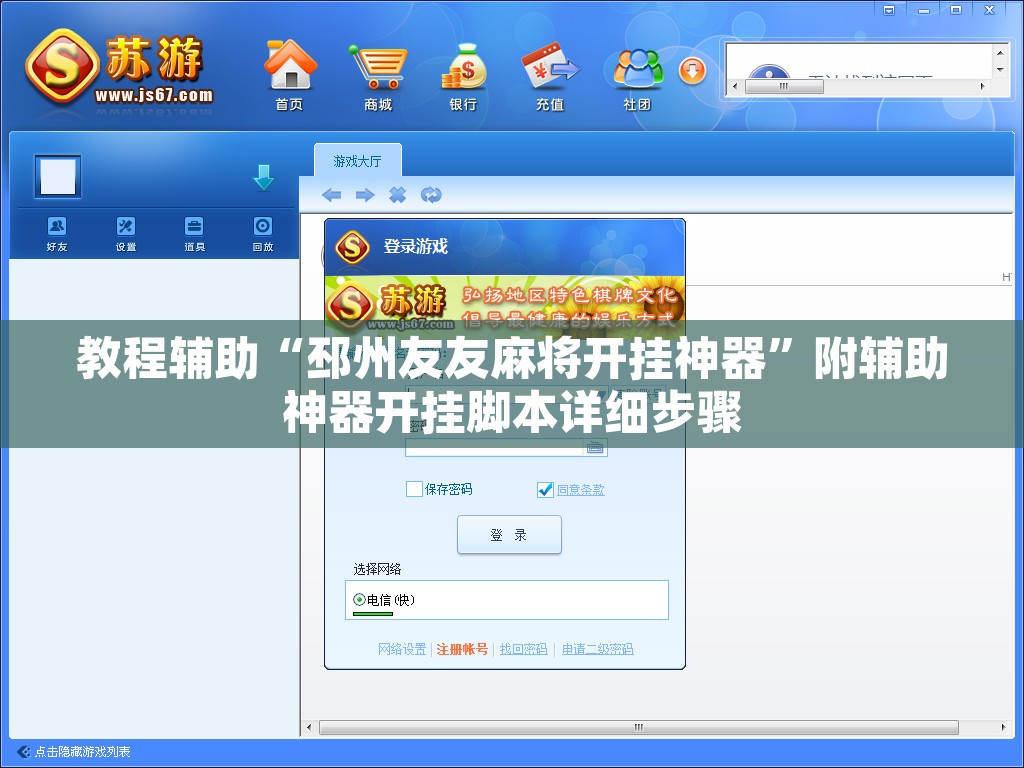The width and height of the screenshot is (1024, 768).
Task: Open the 回放 replay panel
Action: pyautogui.click(x=263, y=233)
